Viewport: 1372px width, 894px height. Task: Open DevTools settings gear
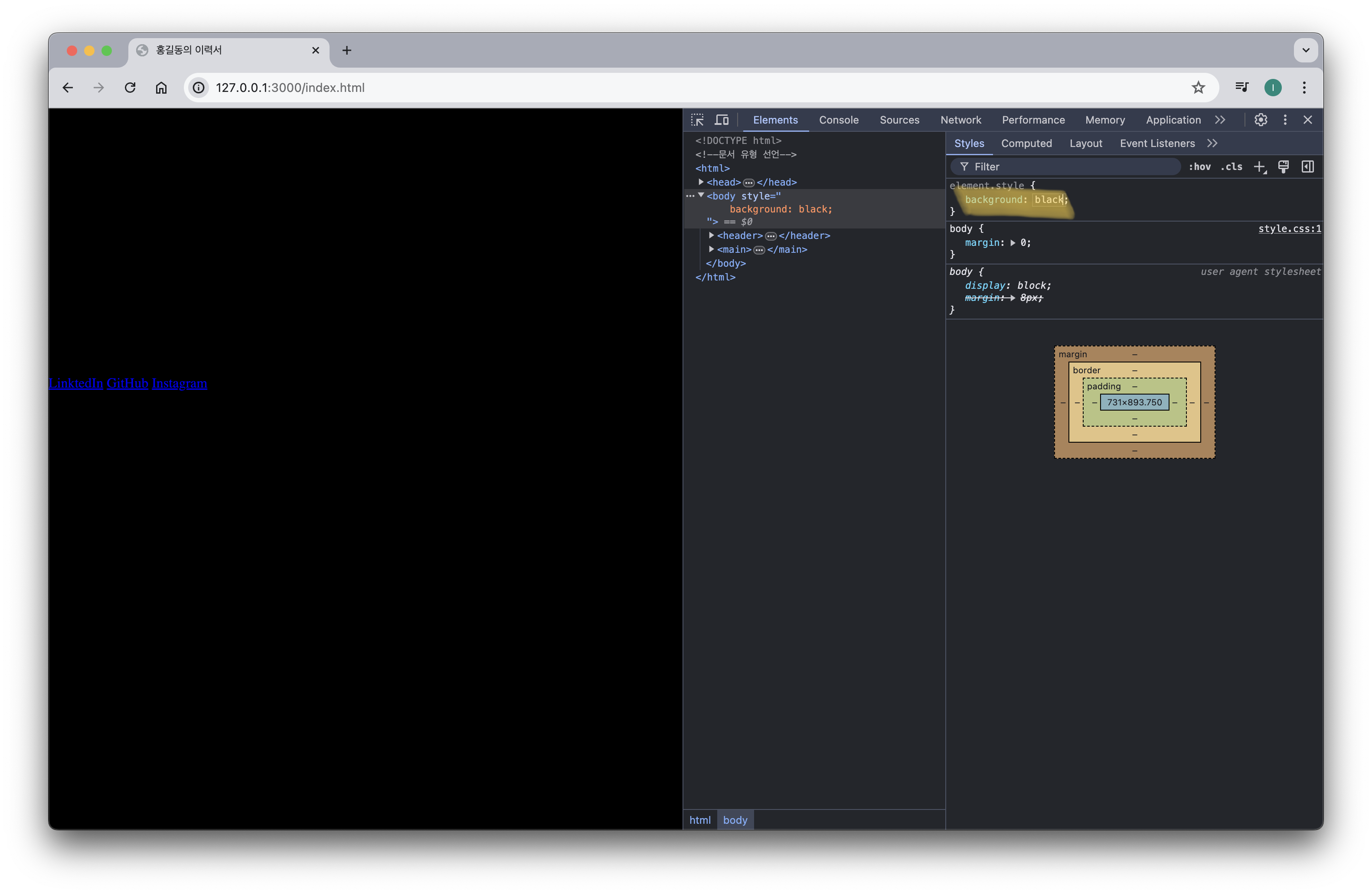tap(1261, 120)
